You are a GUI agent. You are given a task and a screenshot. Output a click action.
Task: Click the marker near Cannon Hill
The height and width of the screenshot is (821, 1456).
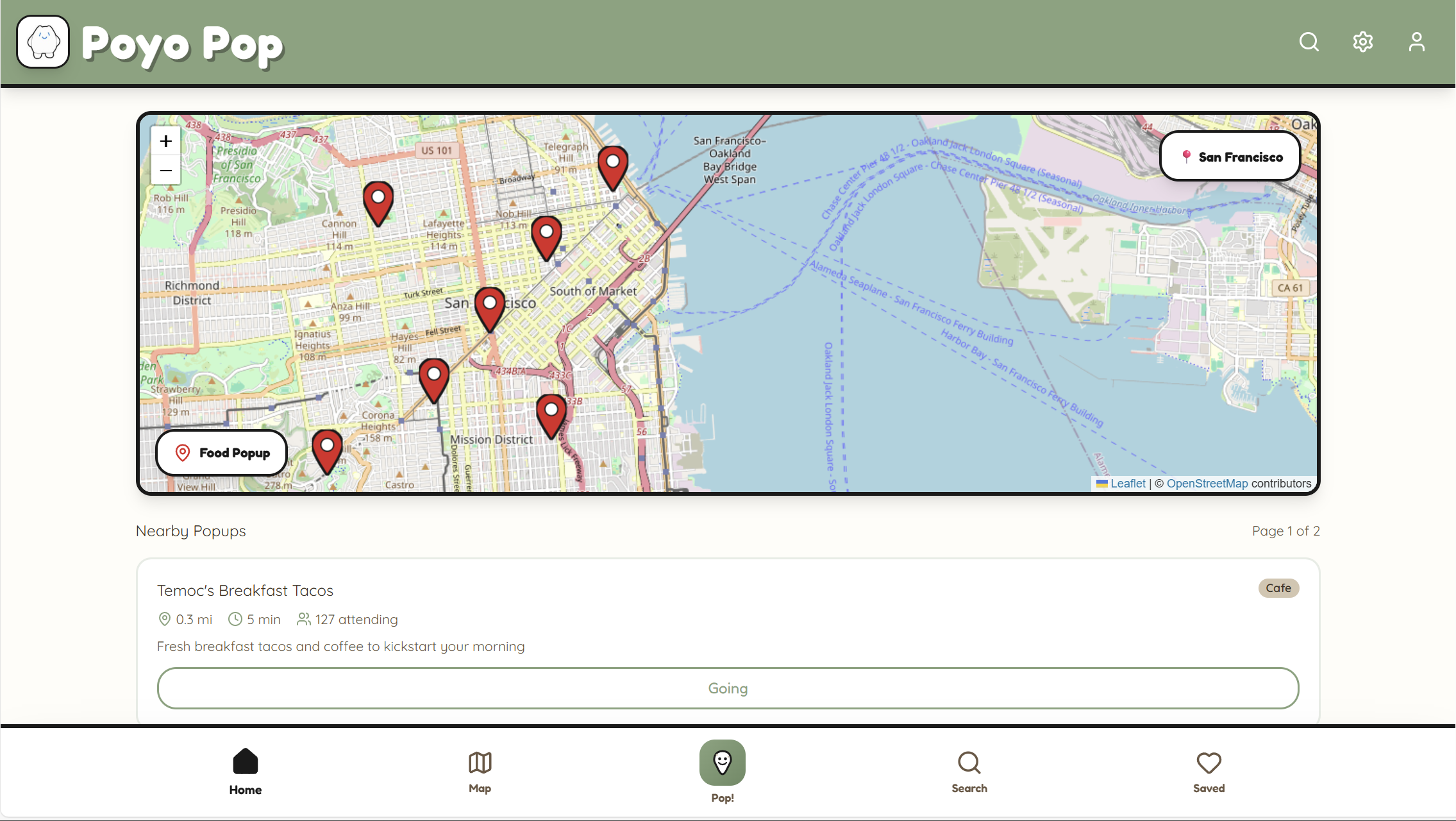click(378, 202)
